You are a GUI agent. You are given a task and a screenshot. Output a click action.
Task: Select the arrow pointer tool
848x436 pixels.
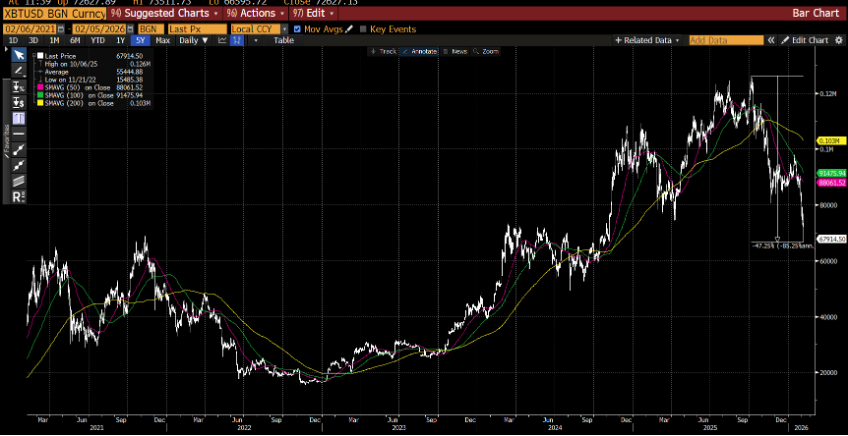point(18,57)
